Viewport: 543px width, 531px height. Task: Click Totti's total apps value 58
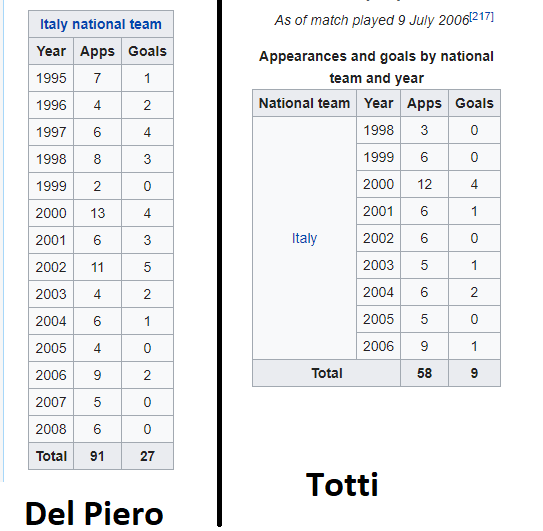425,373
